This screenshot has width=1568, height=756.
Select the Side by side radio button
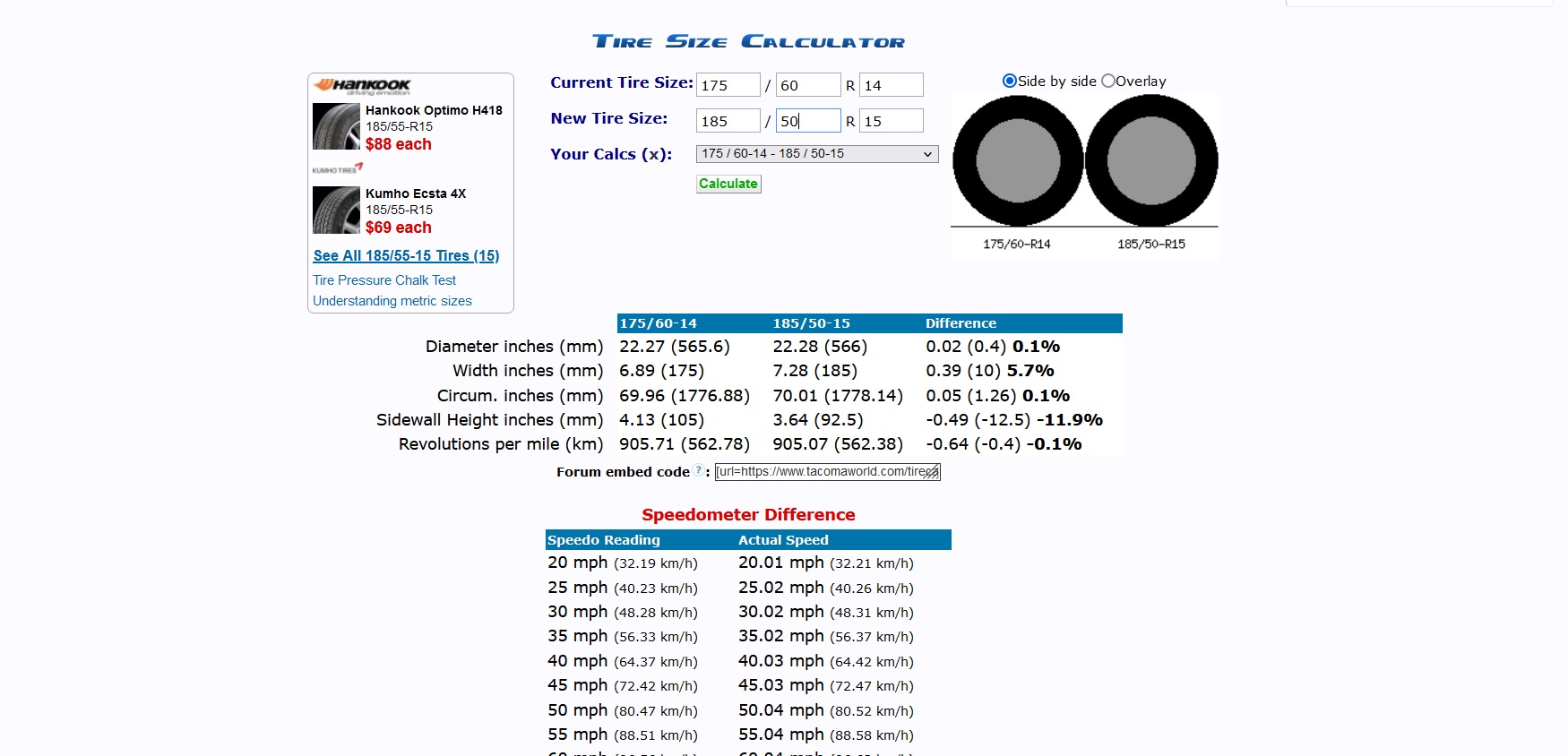(x=1010, y=81)
